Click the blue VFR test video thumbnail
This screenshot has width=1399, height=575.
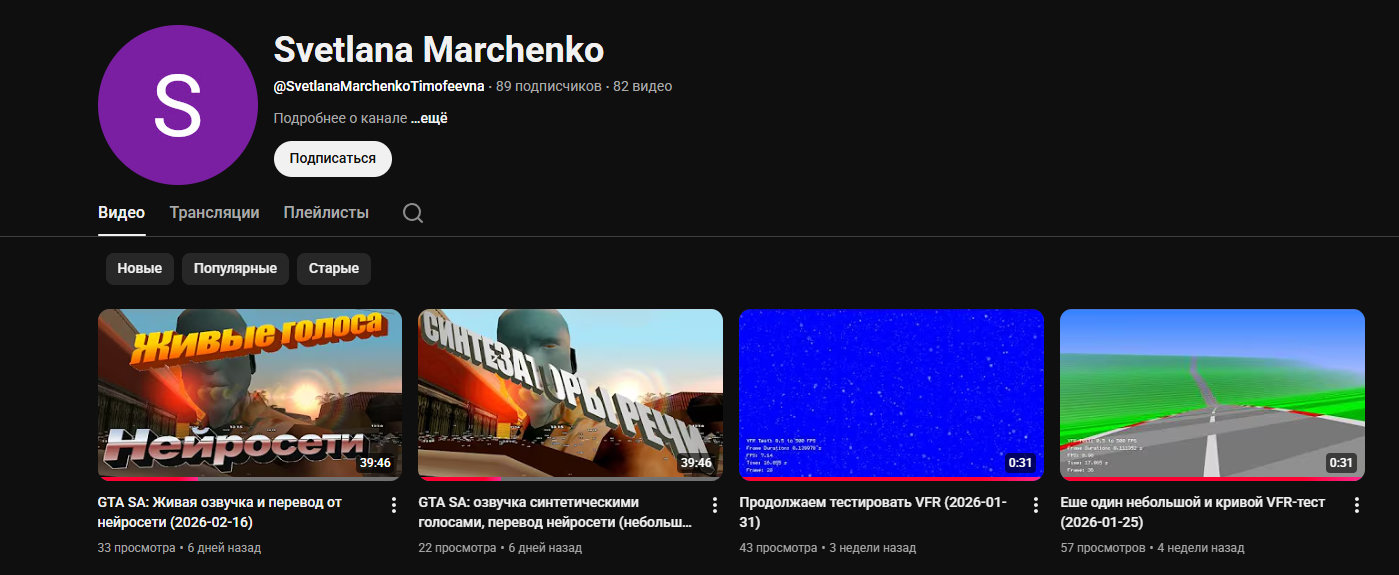click(x=891, y=394)
